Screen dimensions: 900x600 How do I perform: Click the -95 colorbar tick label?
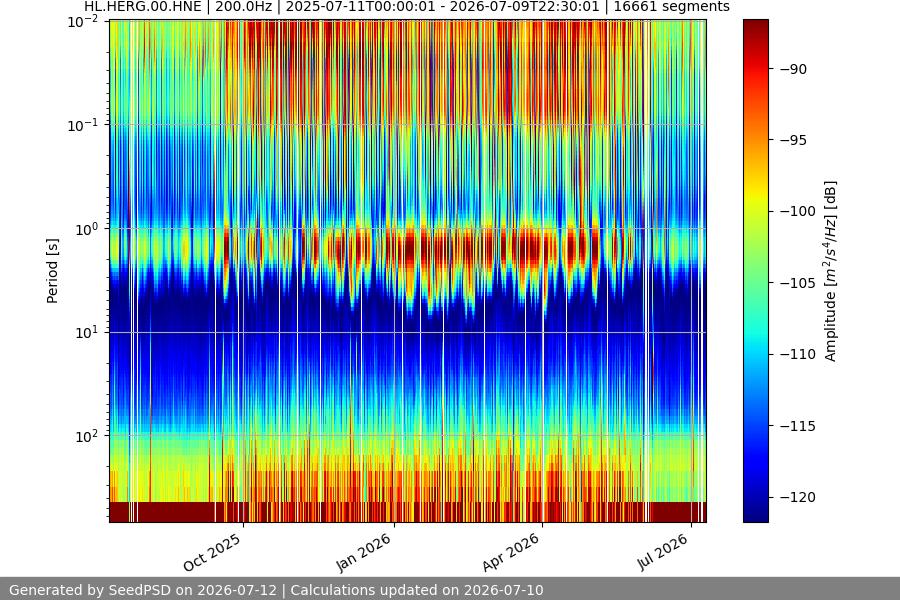793,140
